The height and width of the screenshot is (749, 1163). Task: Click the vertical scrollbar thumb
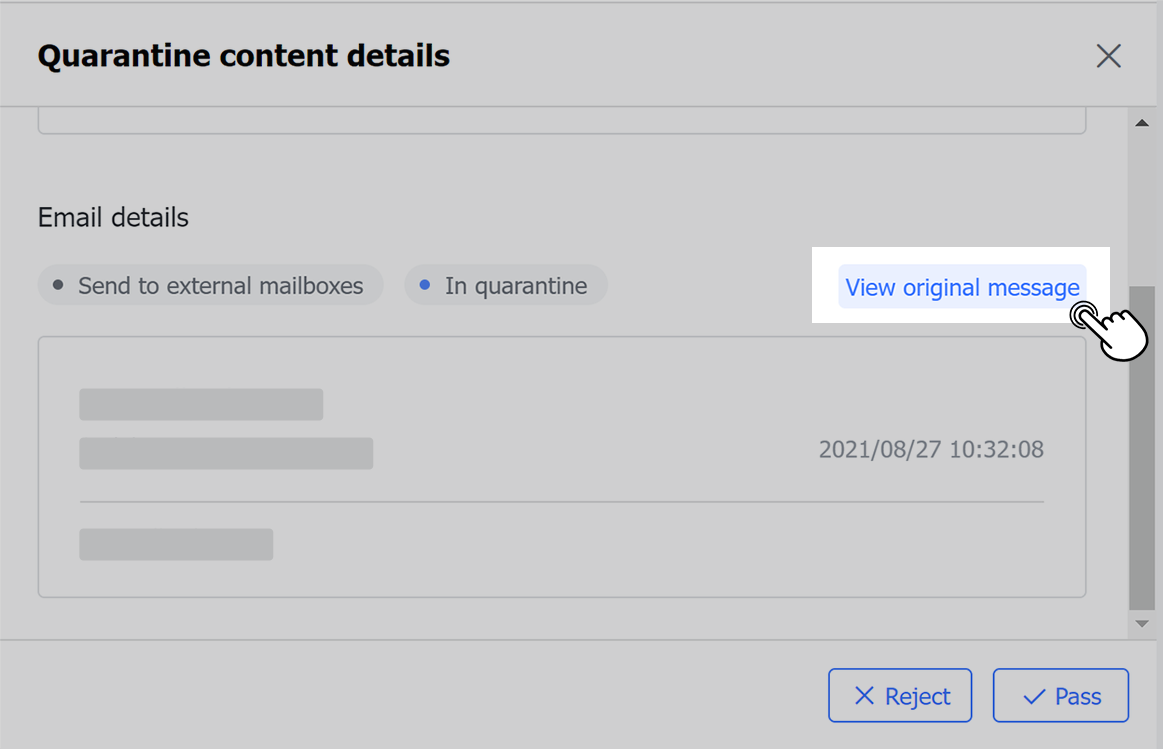(x=1141, y=450)
